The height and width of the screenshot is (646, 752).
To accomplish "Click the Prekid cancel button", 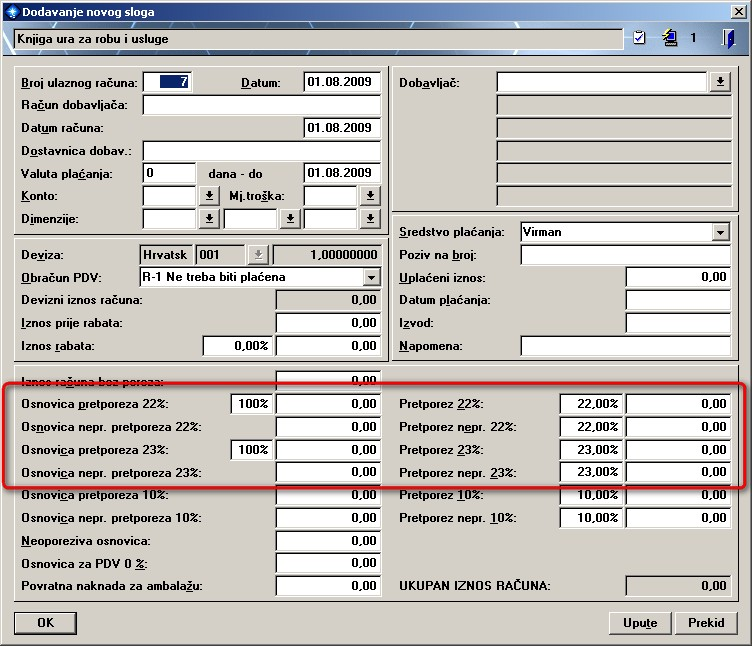I will 706,623.
